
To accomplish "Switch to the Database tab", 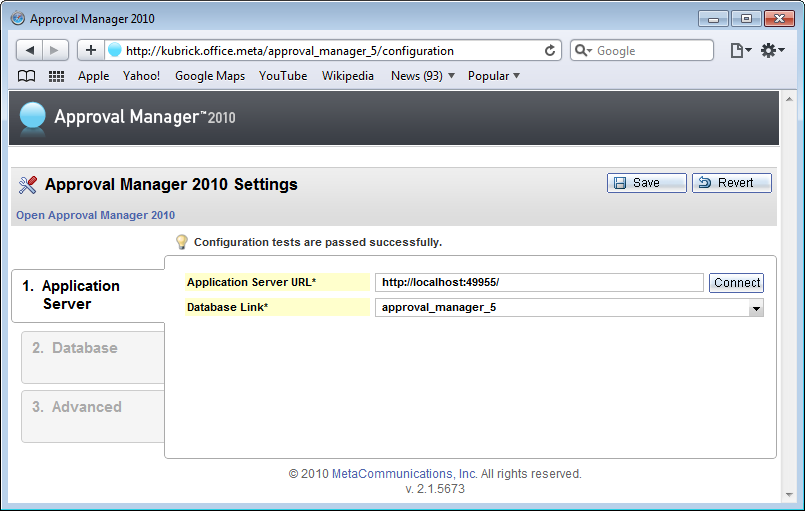I will click(93, 357).
